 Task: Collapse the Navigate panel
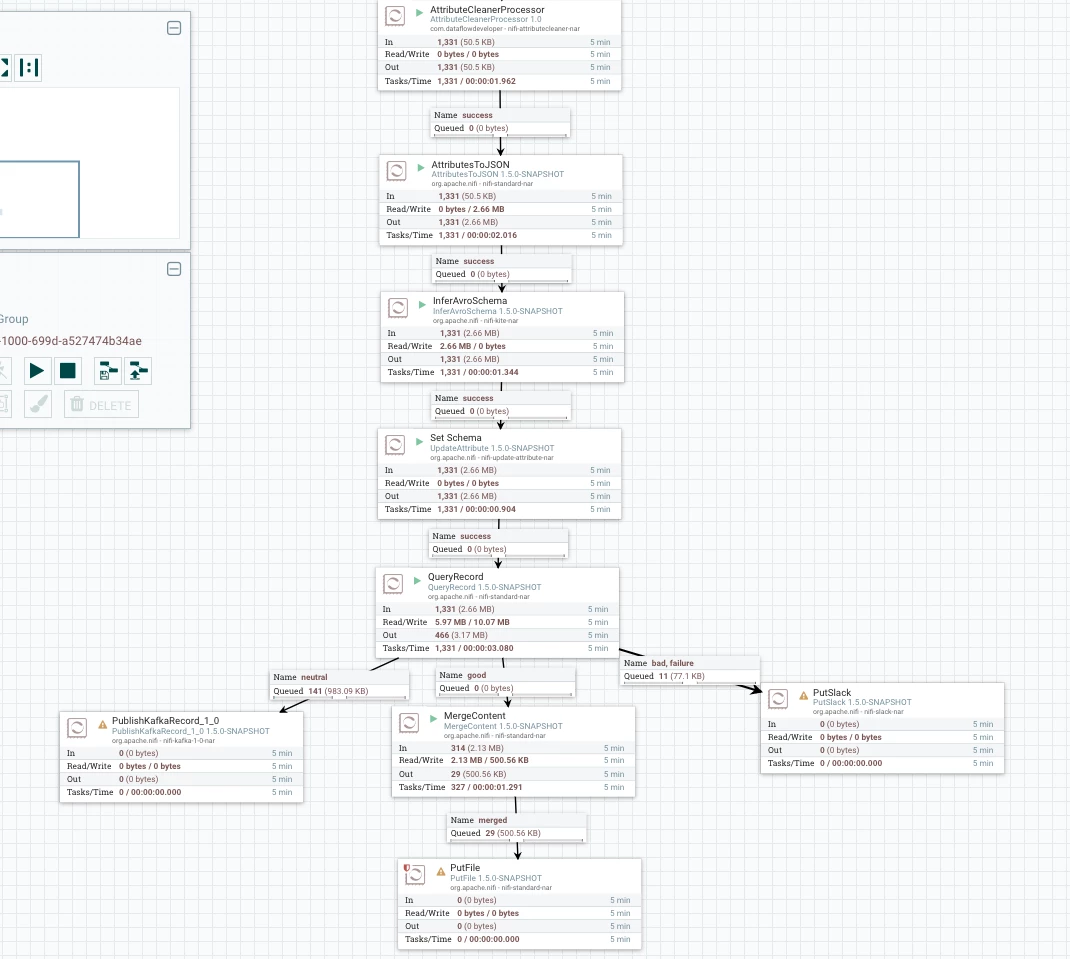pyautogui.click(x=174, y=28)
